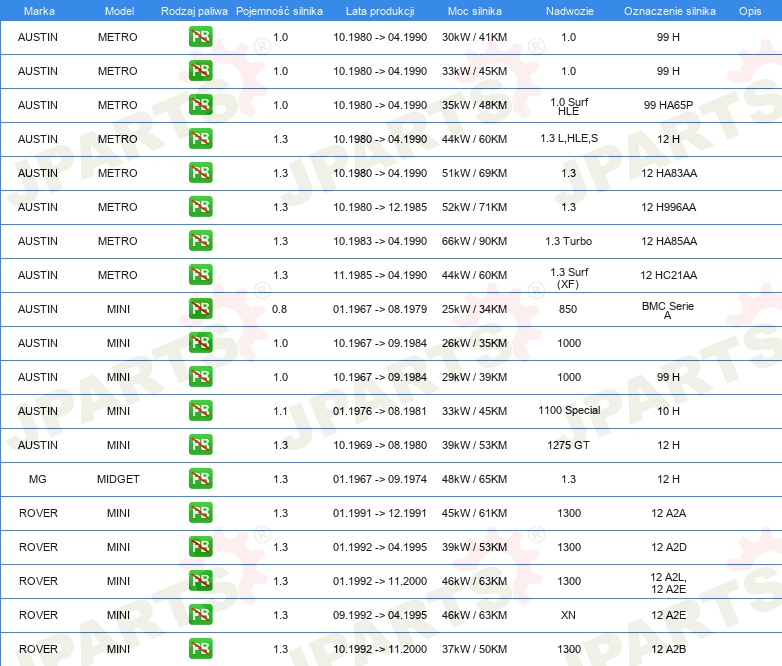Click the Marka column header
The width and height of the screenshot is (782, 666).
[39, 11]
